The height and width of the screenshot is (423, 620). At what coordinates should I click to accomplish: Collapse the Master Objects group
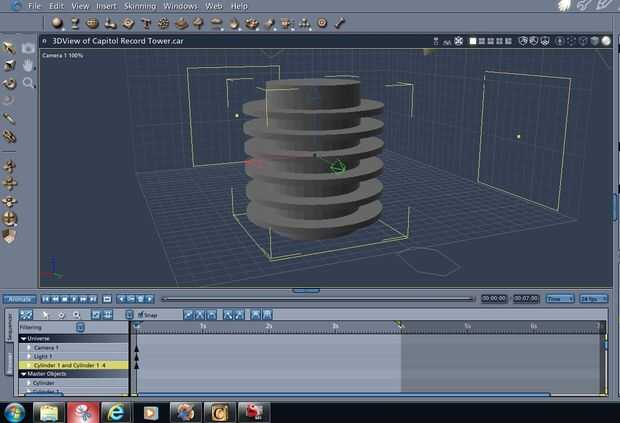click(x=24, y=374)
